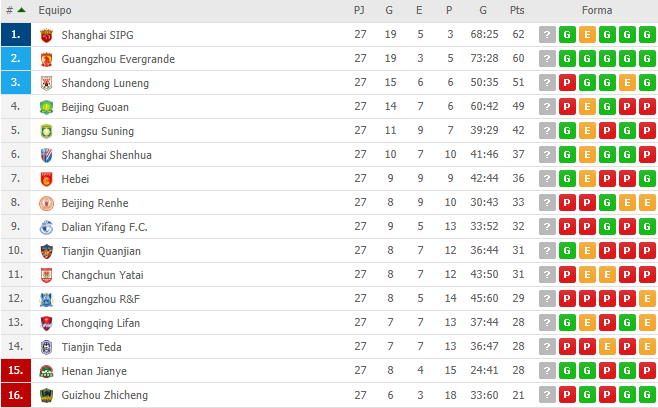This screenshot has height=408, width=658.
Task: Click the Equipo column header
Action: pyautogui.click(x=54, y=10)
